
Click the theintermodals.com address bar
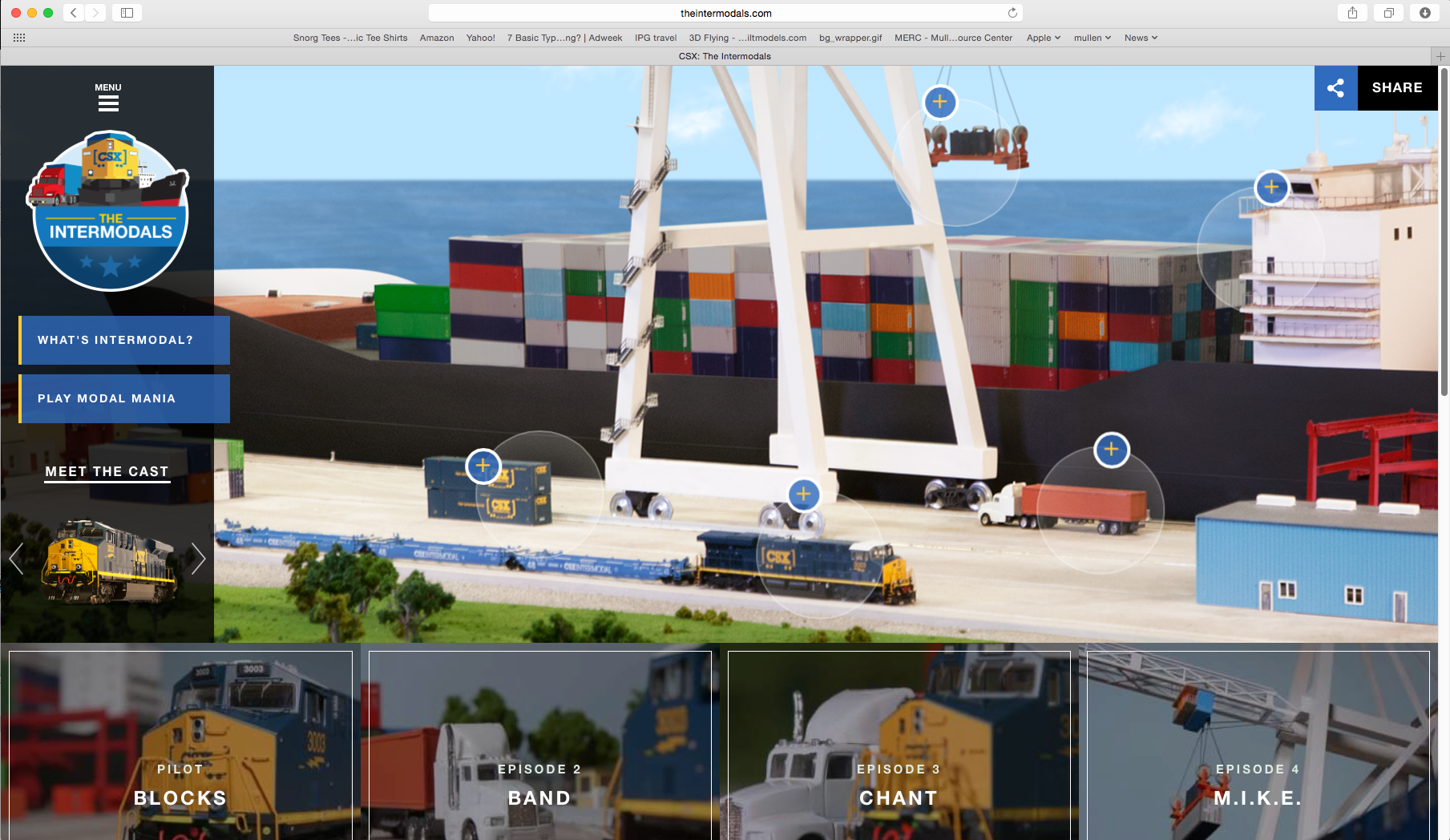click(x=725, y=13)
